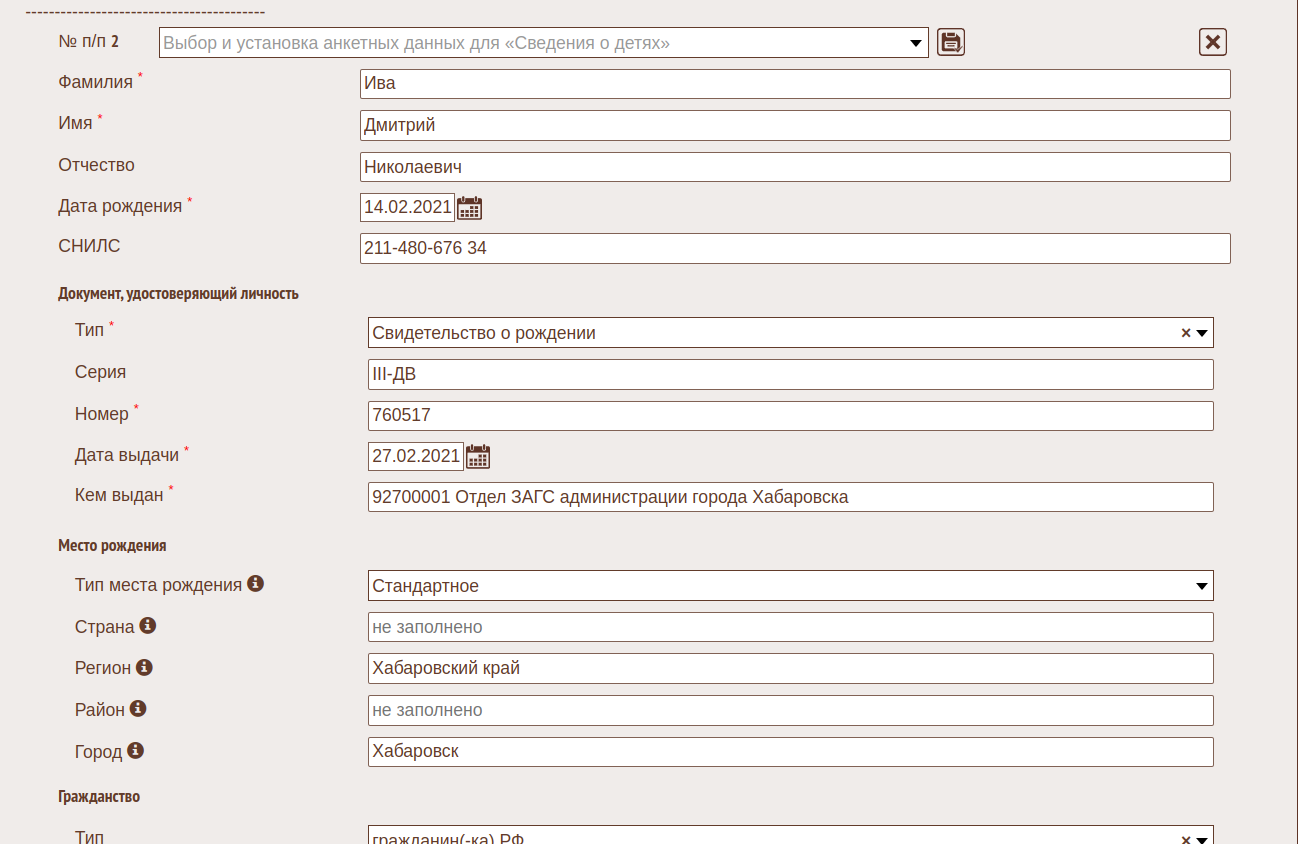1298x844 pixels.
Task: Click info icon next to Район
Action: point(138,708)
